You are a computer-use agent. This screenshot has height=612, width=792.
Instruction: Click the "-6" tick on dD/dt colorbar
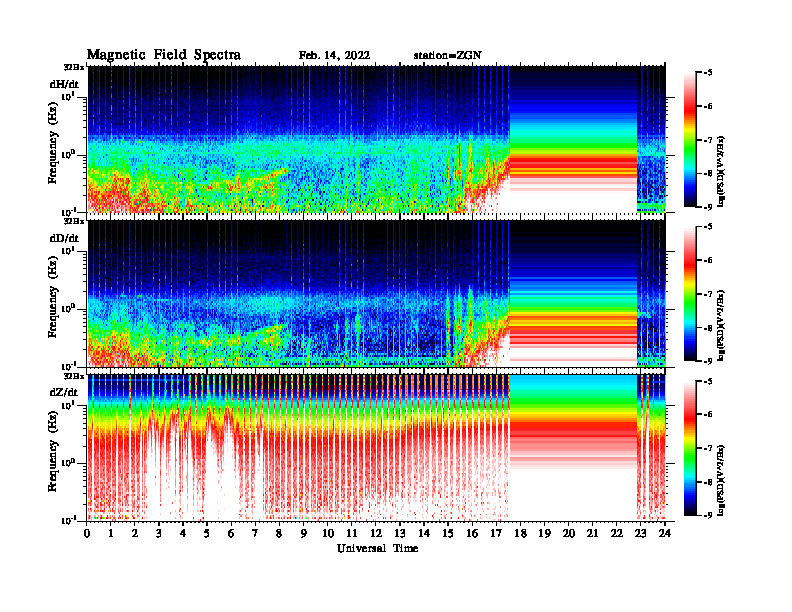click(707, 261)
